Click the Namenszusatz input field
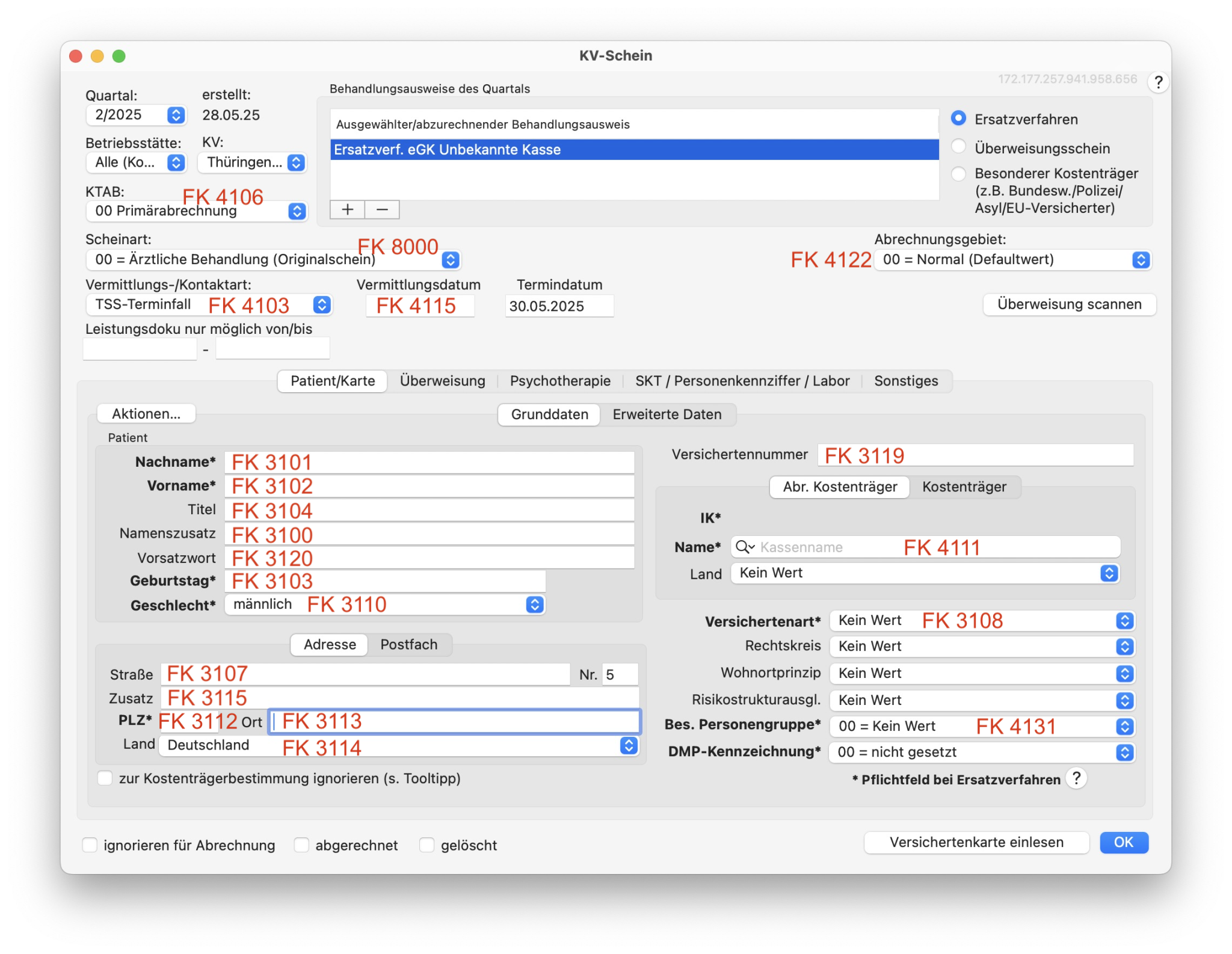Viewport: 1232px width, 954px height. (x=430, y=534)
